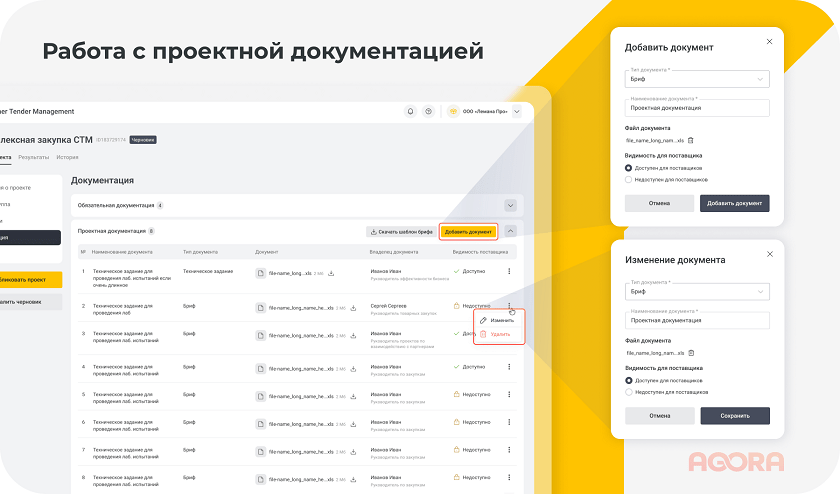
Task: Confirm with dark Добавить документ dialog button
Action: (734, 203)
